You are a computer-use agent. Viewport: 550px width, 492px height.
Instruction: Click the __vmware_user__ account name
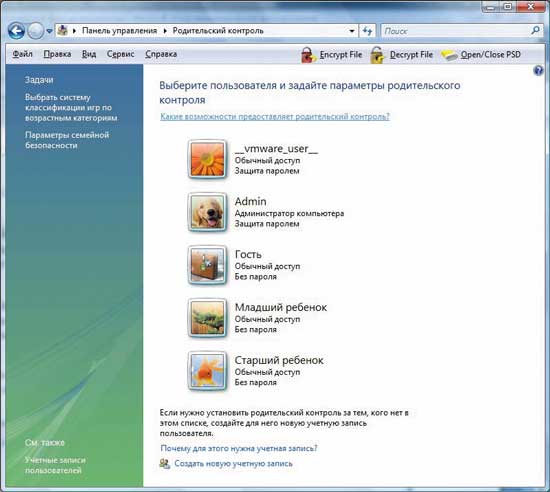(276, 149)
